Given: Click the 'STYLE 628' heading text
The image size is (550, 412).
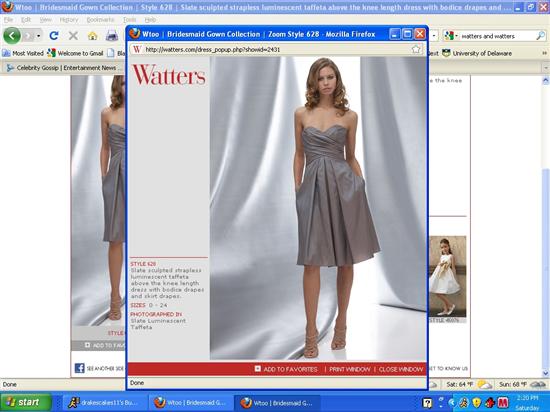Looking at the screenshot, I should pyautogui.click(x=143, y=264).
